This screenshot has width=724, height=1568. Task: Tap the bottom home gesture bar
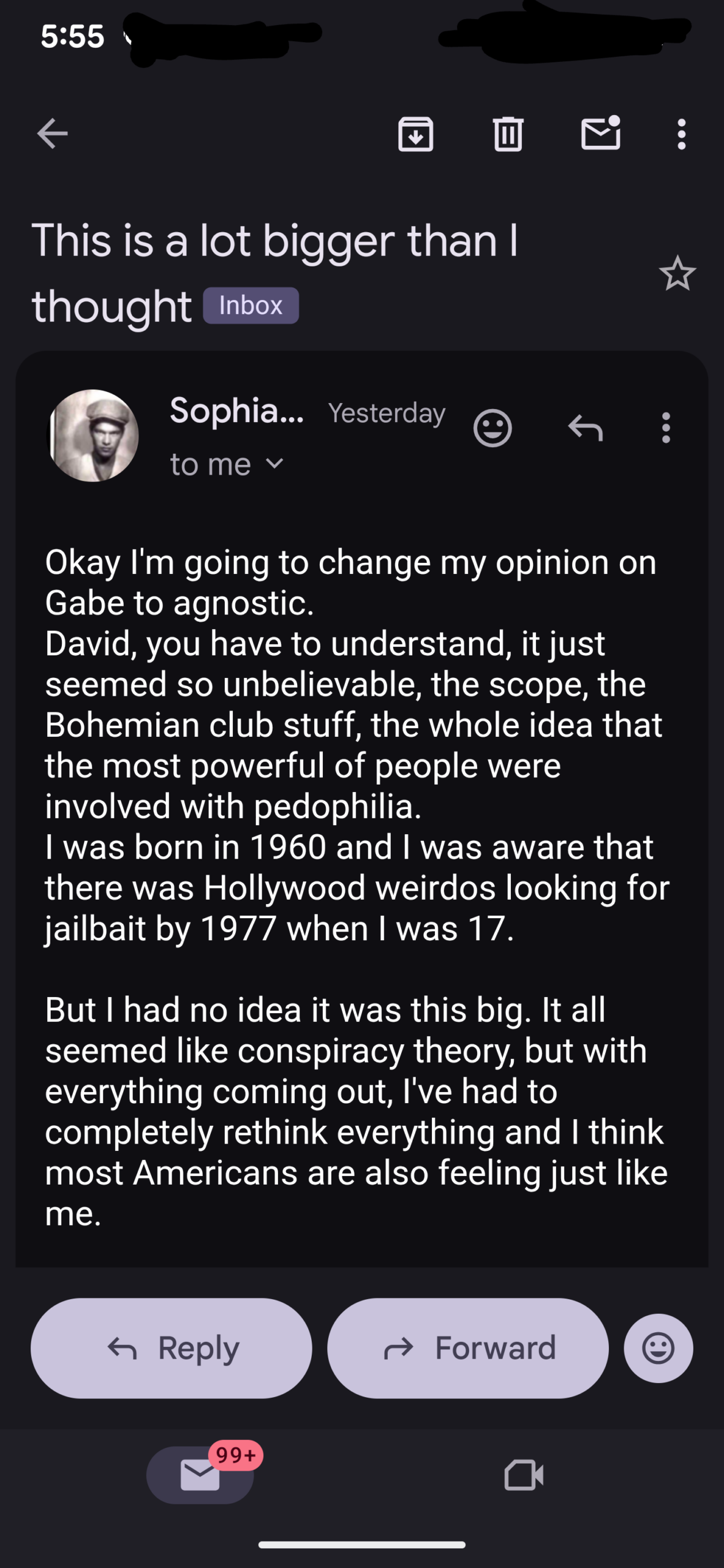pos(362,1545)
